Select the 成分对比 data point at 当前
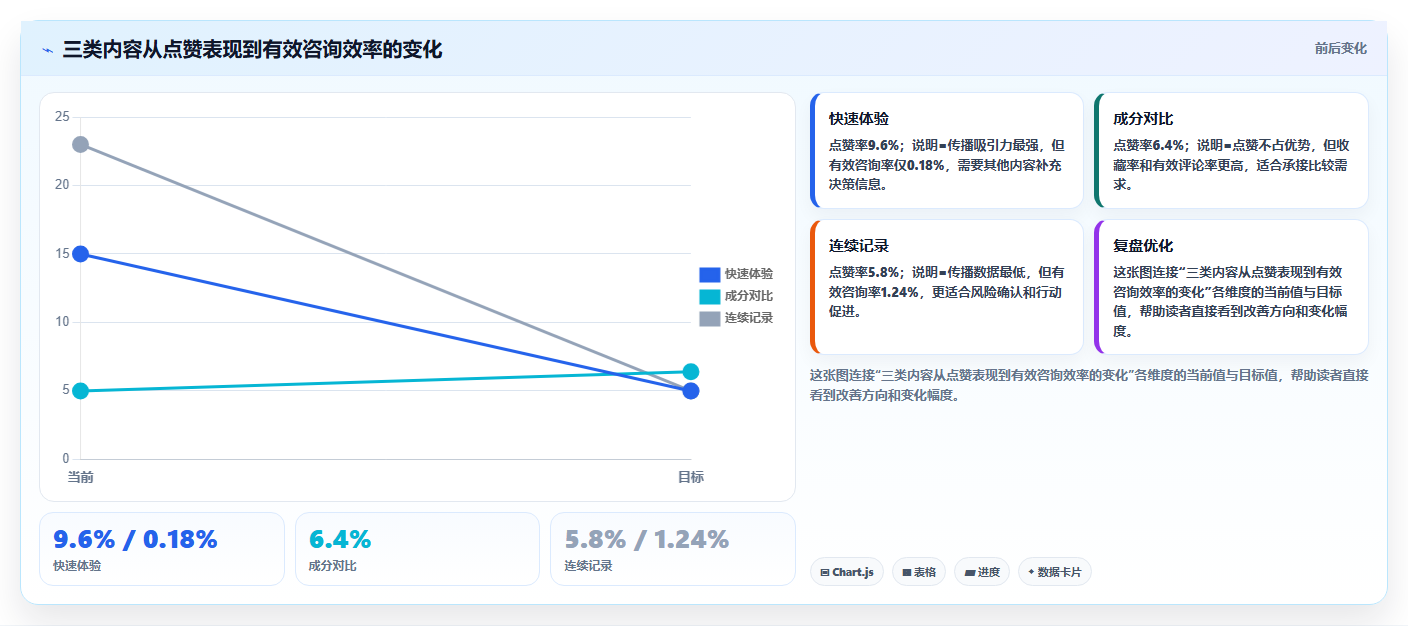Screen dimensions: 1408x626 click(x=81, y=391)
